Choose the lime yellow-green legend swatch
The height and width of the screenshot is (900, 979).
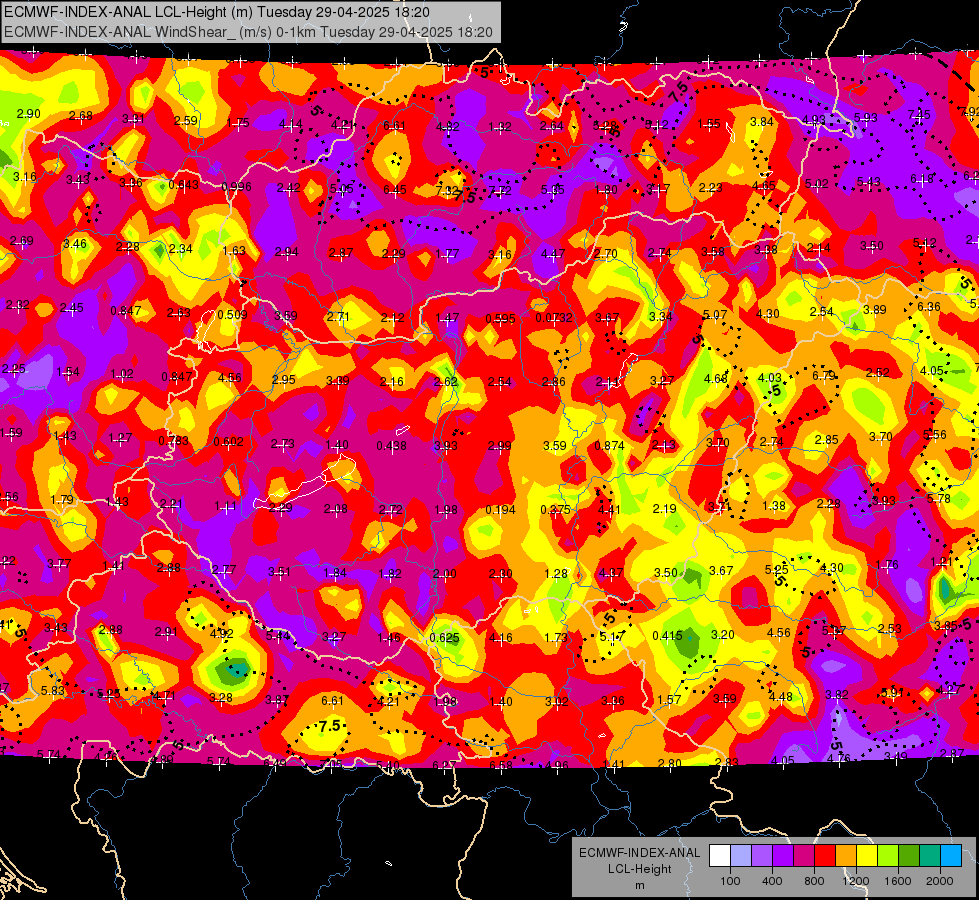pyautogui.click(x=887, y=855)
